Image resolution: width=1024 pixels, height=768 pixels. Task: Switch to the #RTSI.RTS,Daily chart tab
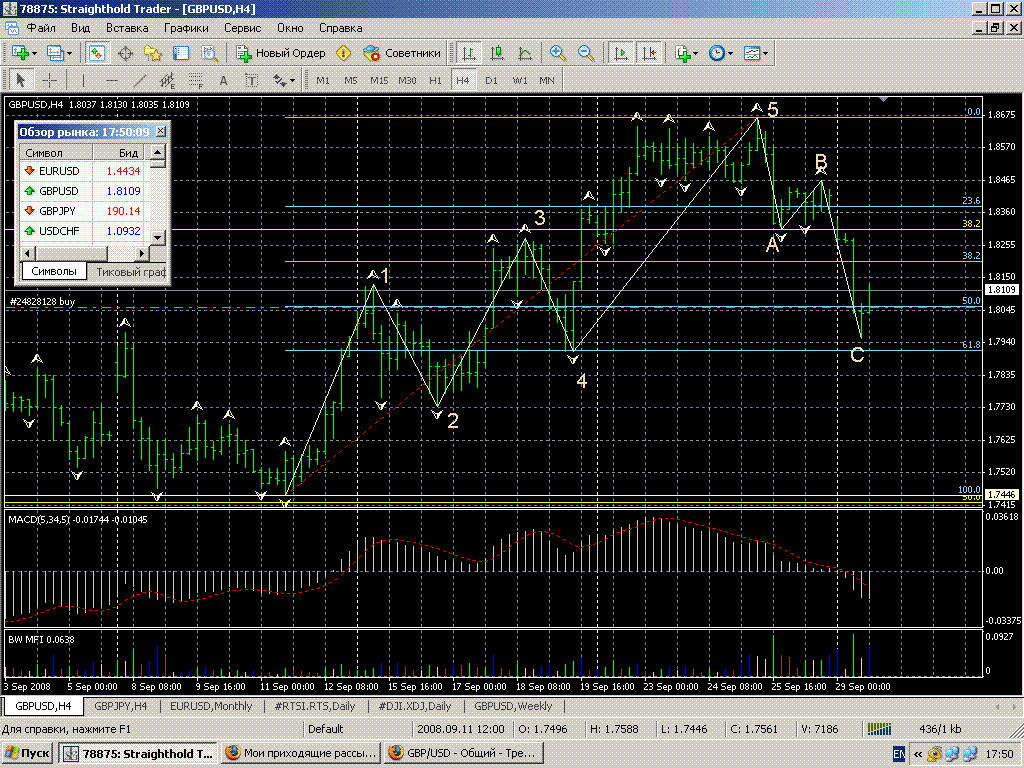coord(315,706)
